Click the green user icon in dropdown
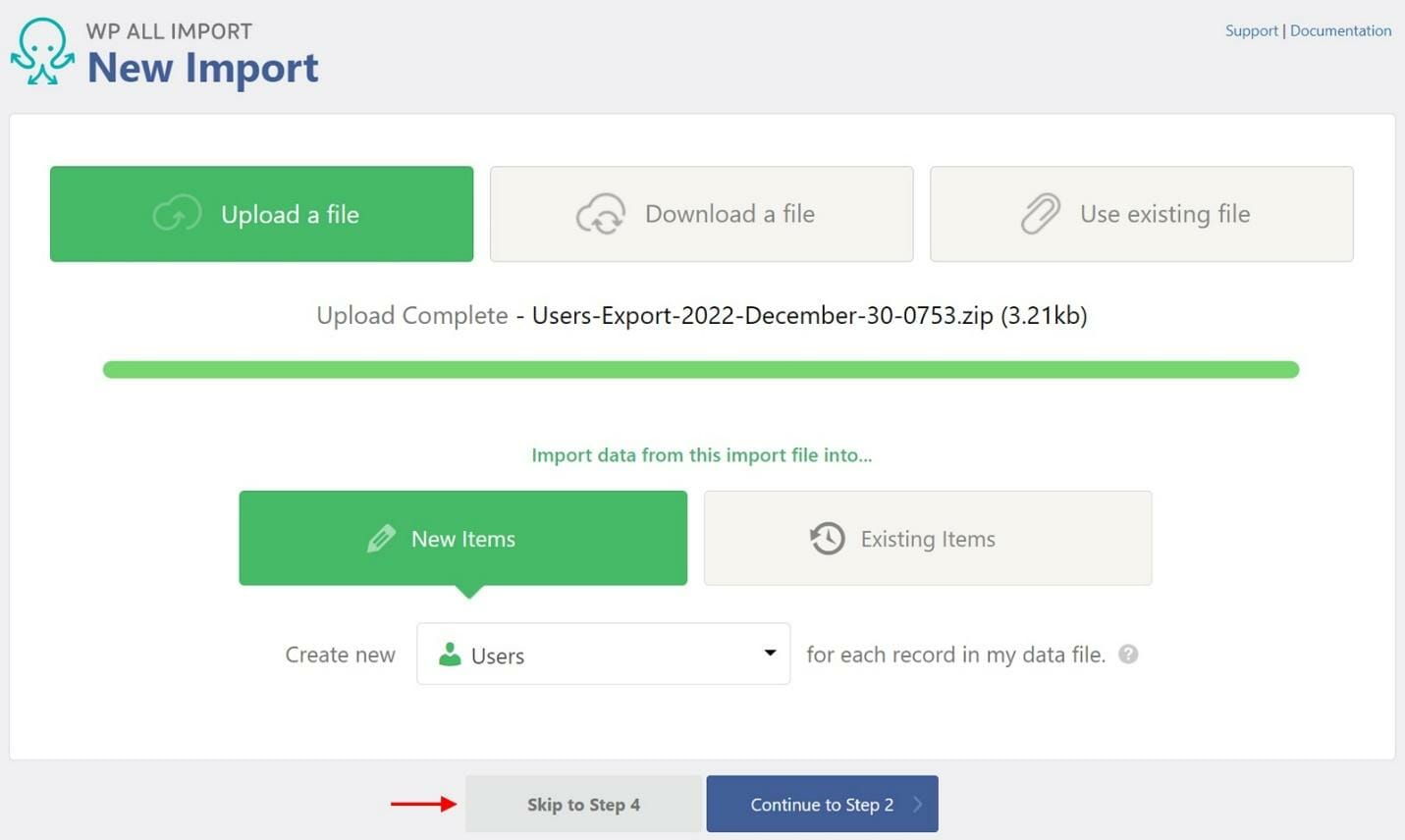The height and width of the screenshot is (840, 1405). click(450, 655)
